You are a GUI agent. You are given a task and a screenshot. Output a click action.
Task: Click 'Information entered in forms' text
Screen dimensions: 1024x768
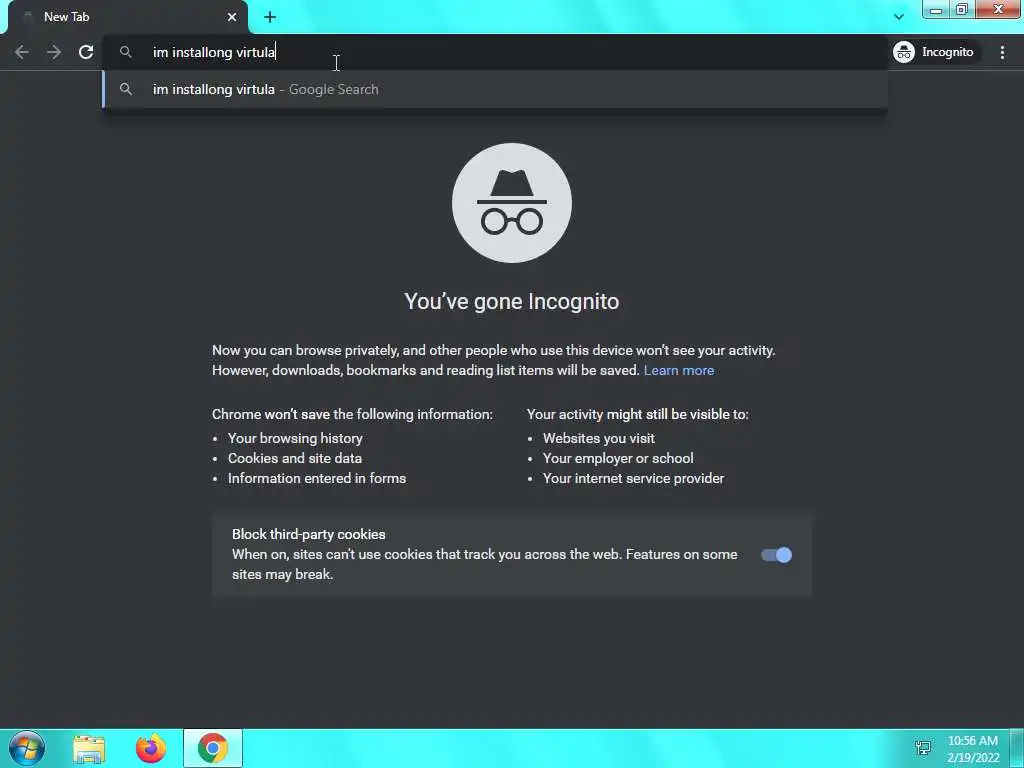point(317,479)
